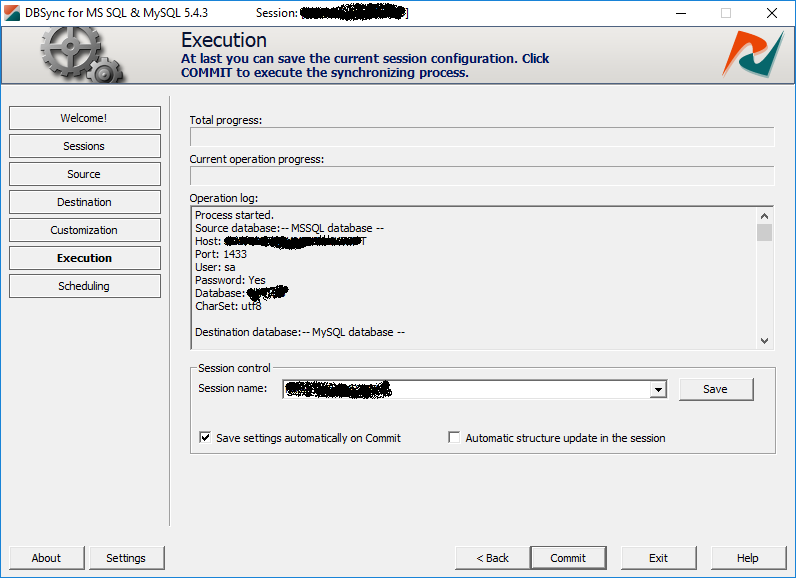The height and width of the screenshot is (578, 796).
Task: Click the 'CharSet: utf8' log line
Action: click(x=228, y=307)
